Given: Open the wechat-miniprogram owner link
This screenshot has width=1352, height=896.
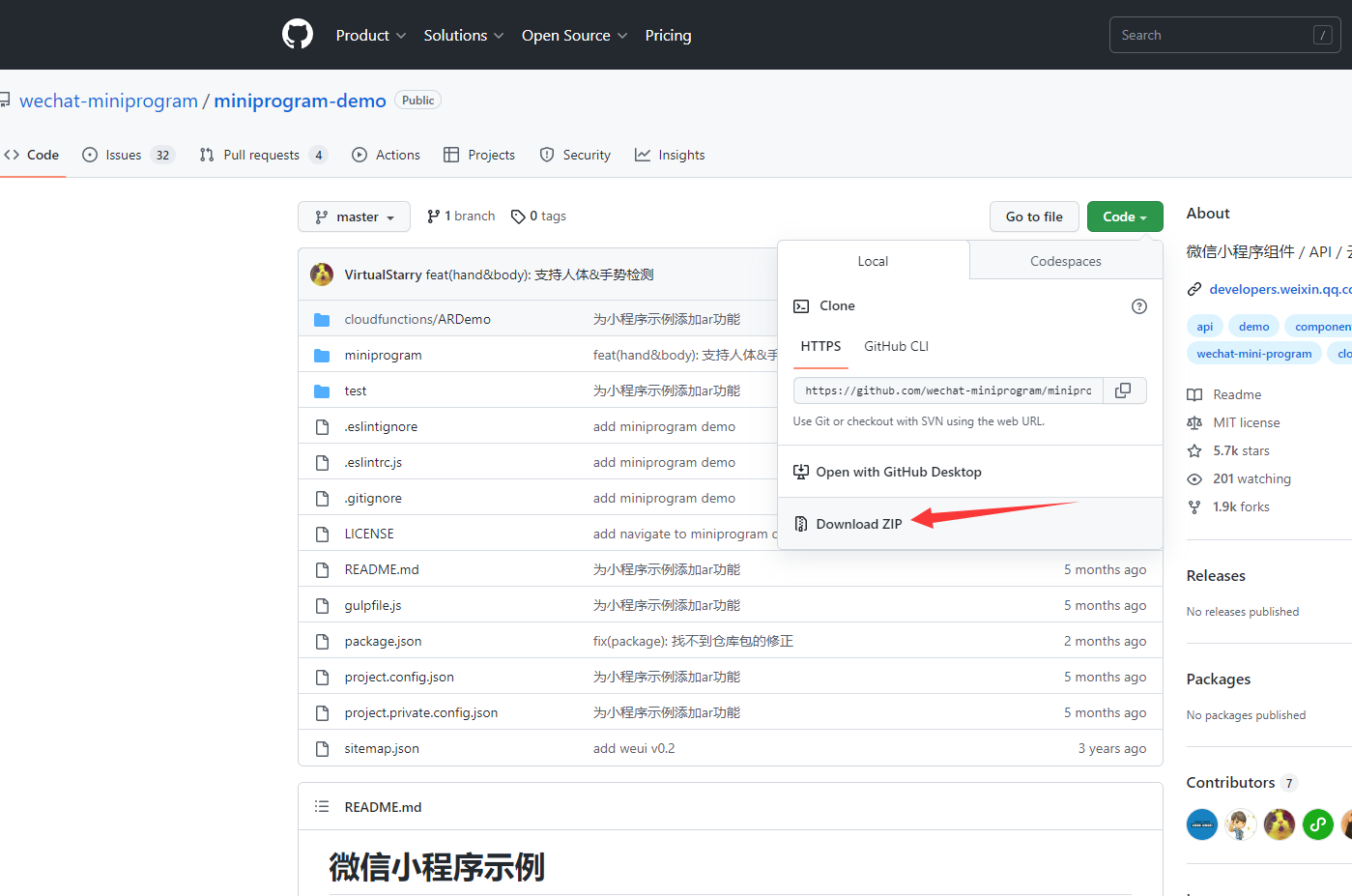Looking at the screenshot, I should [108, 101].
